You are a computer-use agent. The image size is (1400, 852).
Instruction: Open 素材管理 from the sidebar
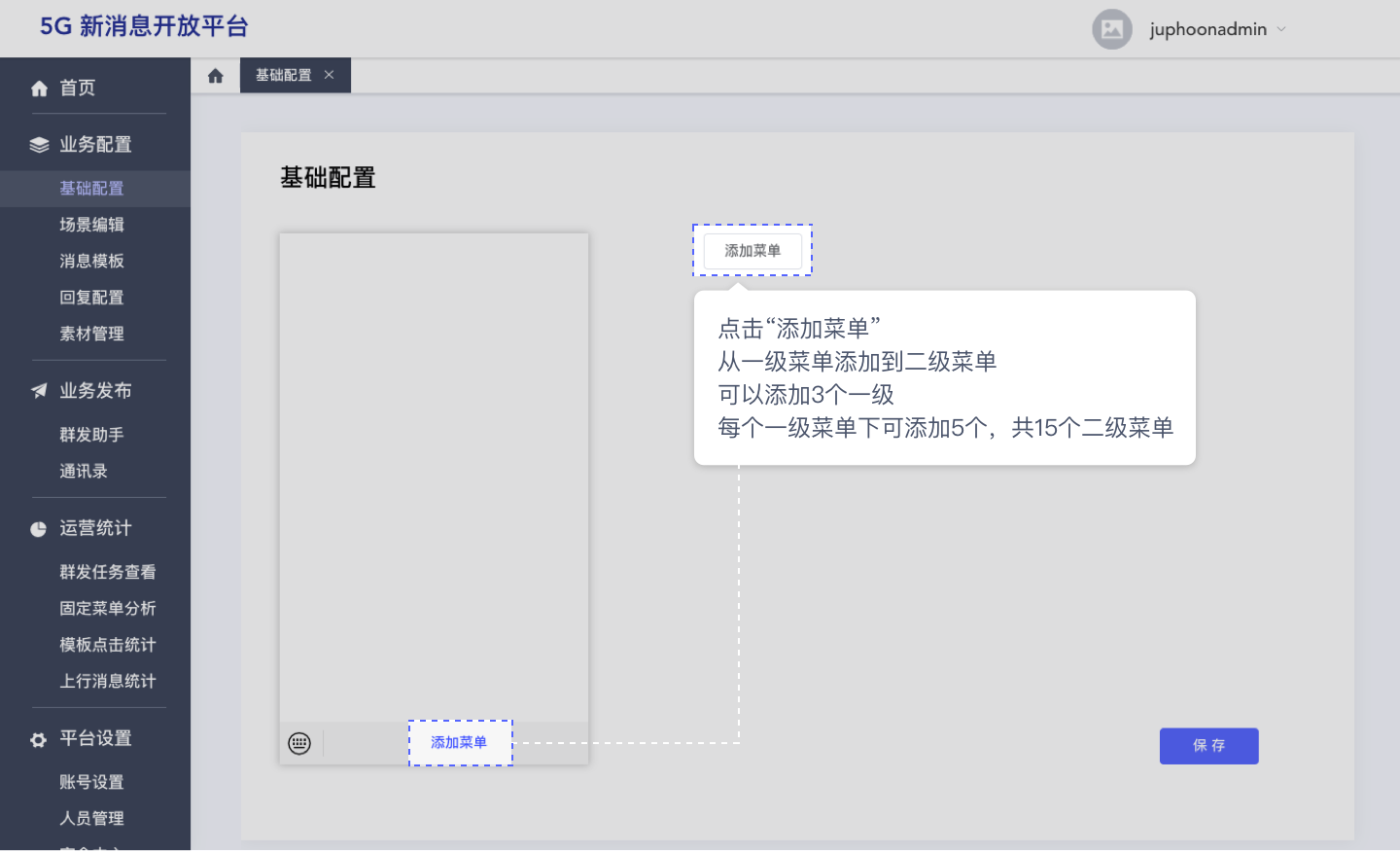(92, 334)
